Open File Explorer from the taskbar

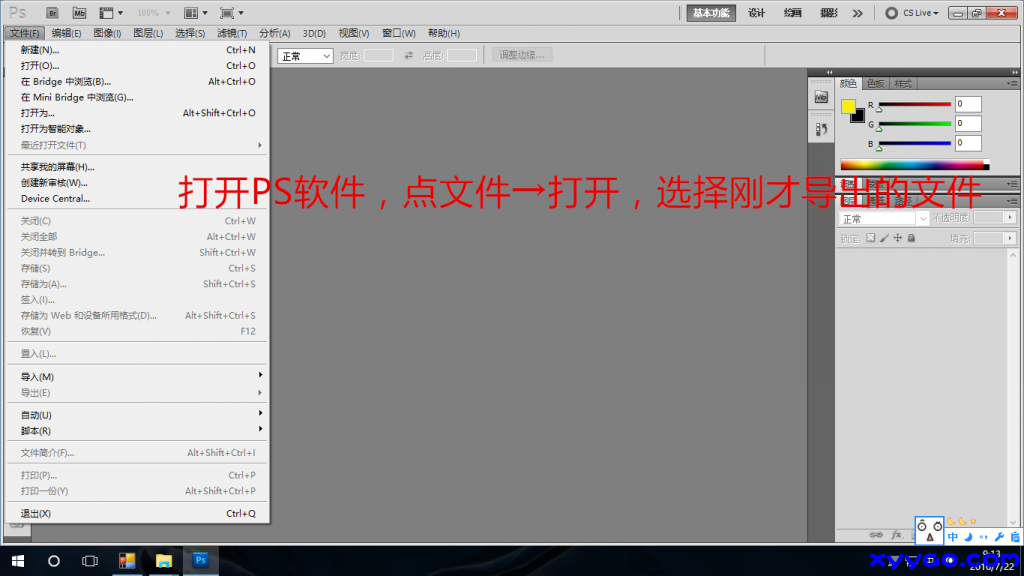pyautogui.click(x=163, y=561)
